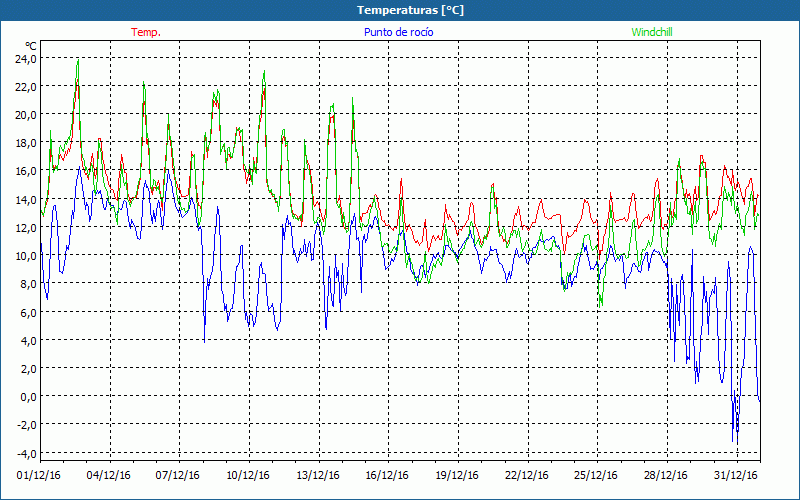Click the 10/12/16 date label
800x500 pixels.
point(248,476)
